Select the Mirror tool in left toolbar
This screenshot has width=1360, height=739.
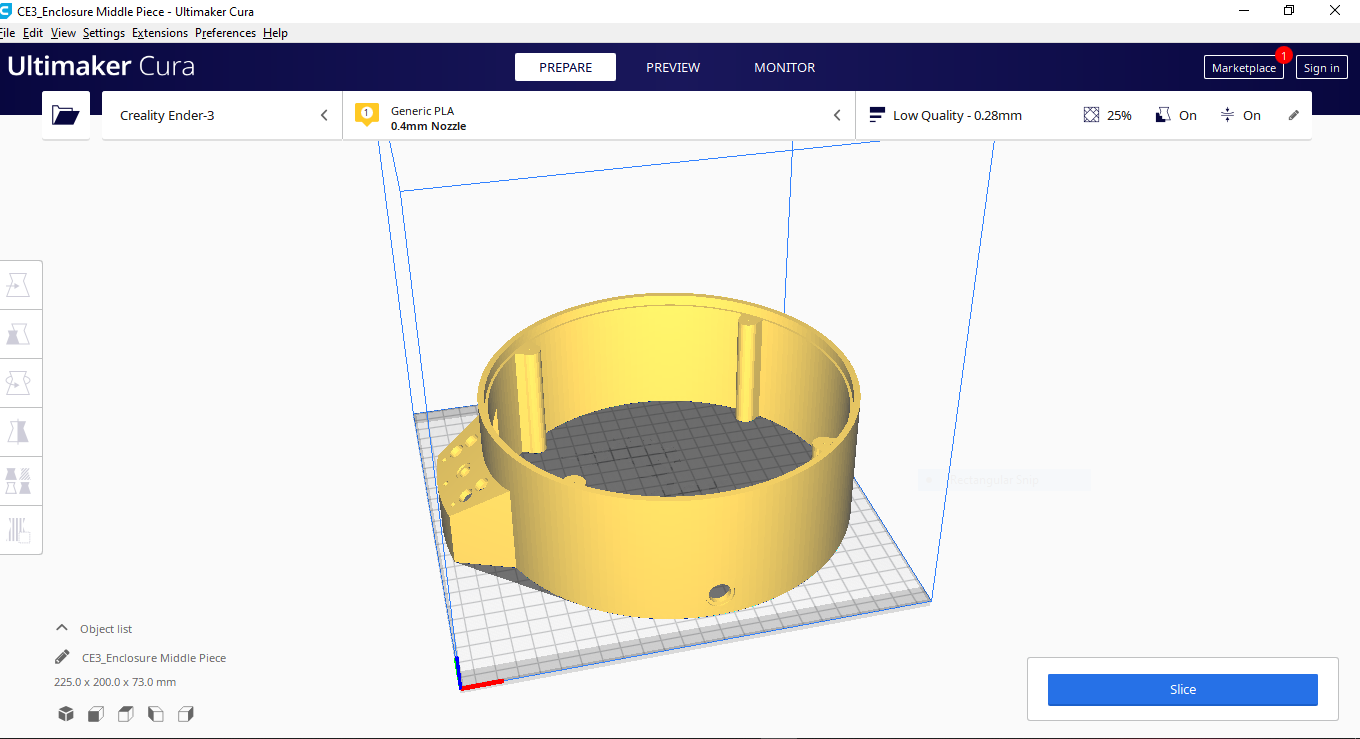19,432
